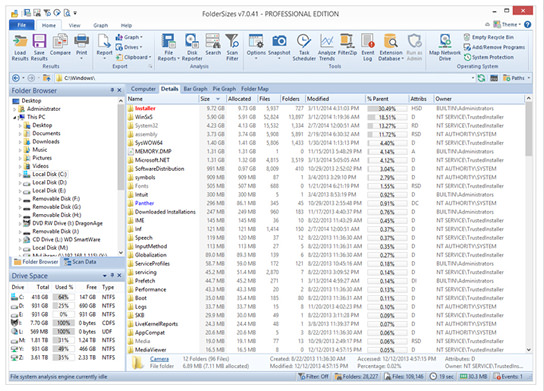This screenshot has width=544, height=391.
Task: Close the Folder Browser panel
Action: (x=119, y=90)
